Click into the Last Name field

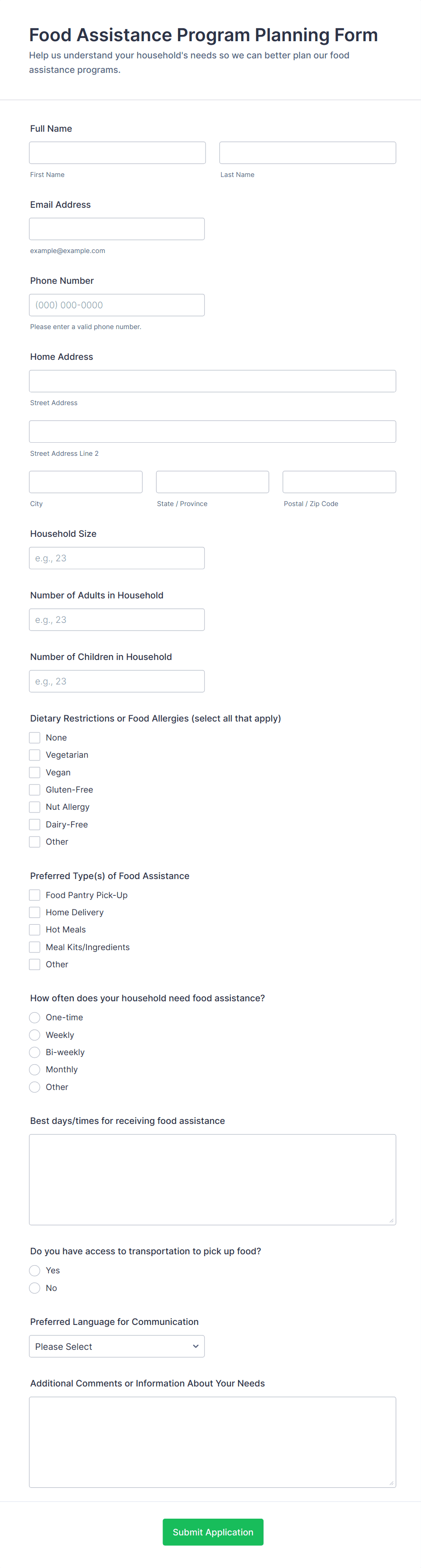pyautogui.click(x=307, y=153)
